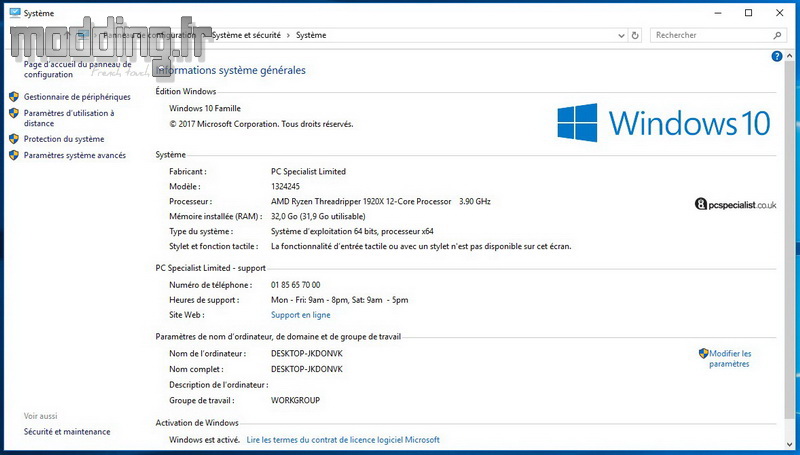The image size is (800, 455).
Task: Refresh the address bar view
Action: point(635,35)
